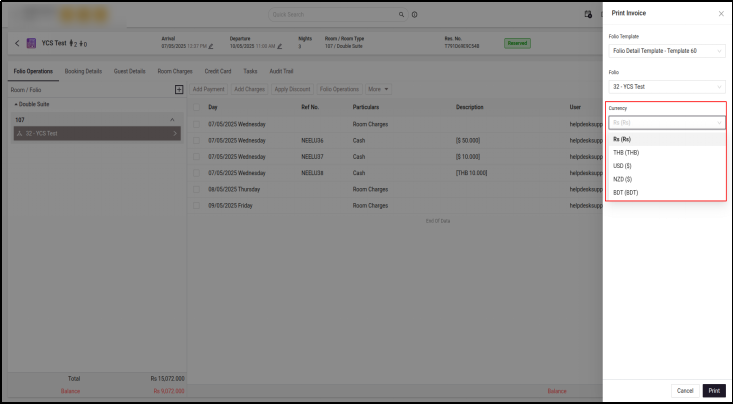This screenshot has height=404, width=733.
Task: Click the Ref No. column header
Action: point(310,107)
